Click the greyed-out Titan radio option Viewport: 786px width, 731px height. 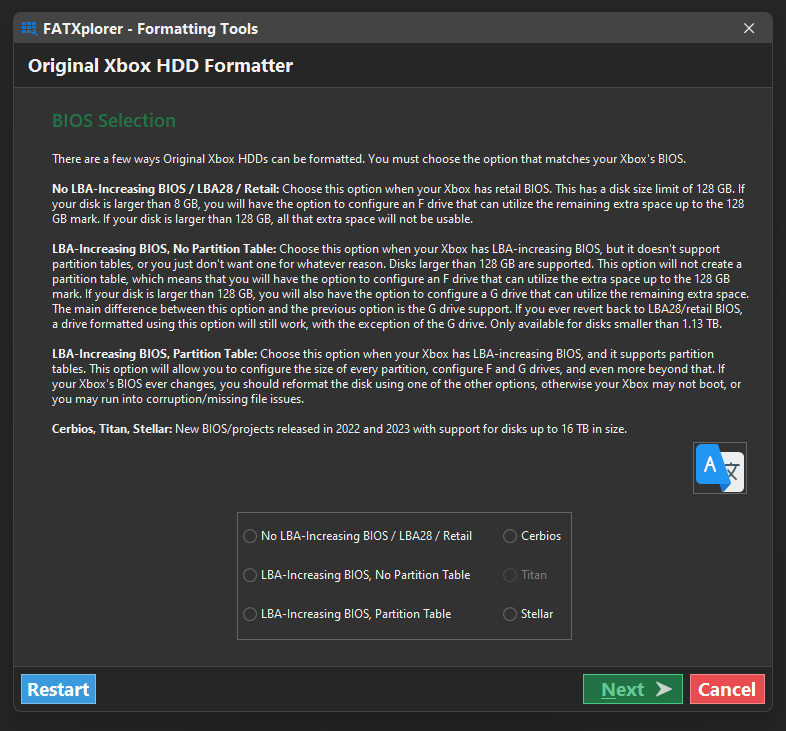pos(525,575)
